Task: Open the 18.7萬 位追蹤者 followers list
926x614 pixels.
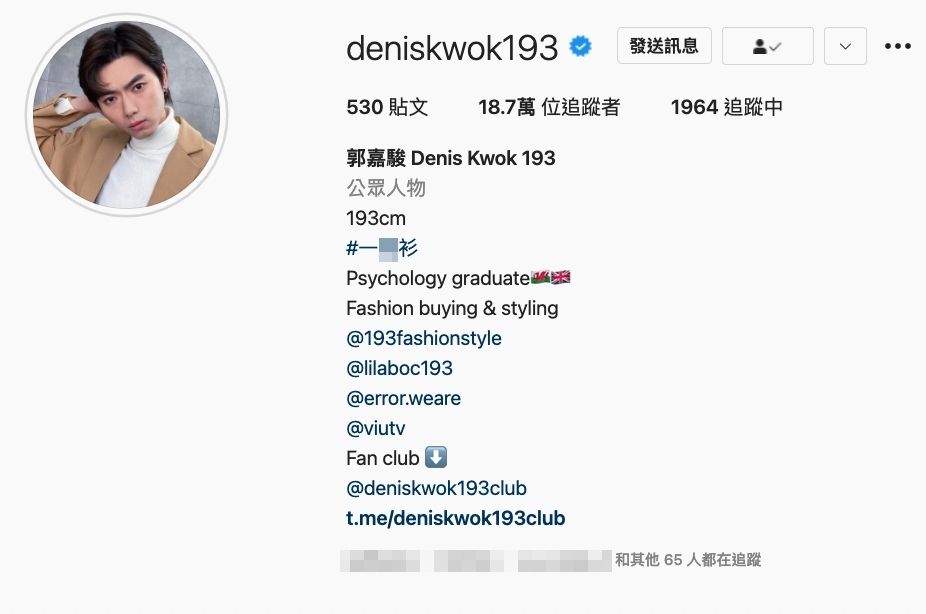Action: click(x=549, y=107)
